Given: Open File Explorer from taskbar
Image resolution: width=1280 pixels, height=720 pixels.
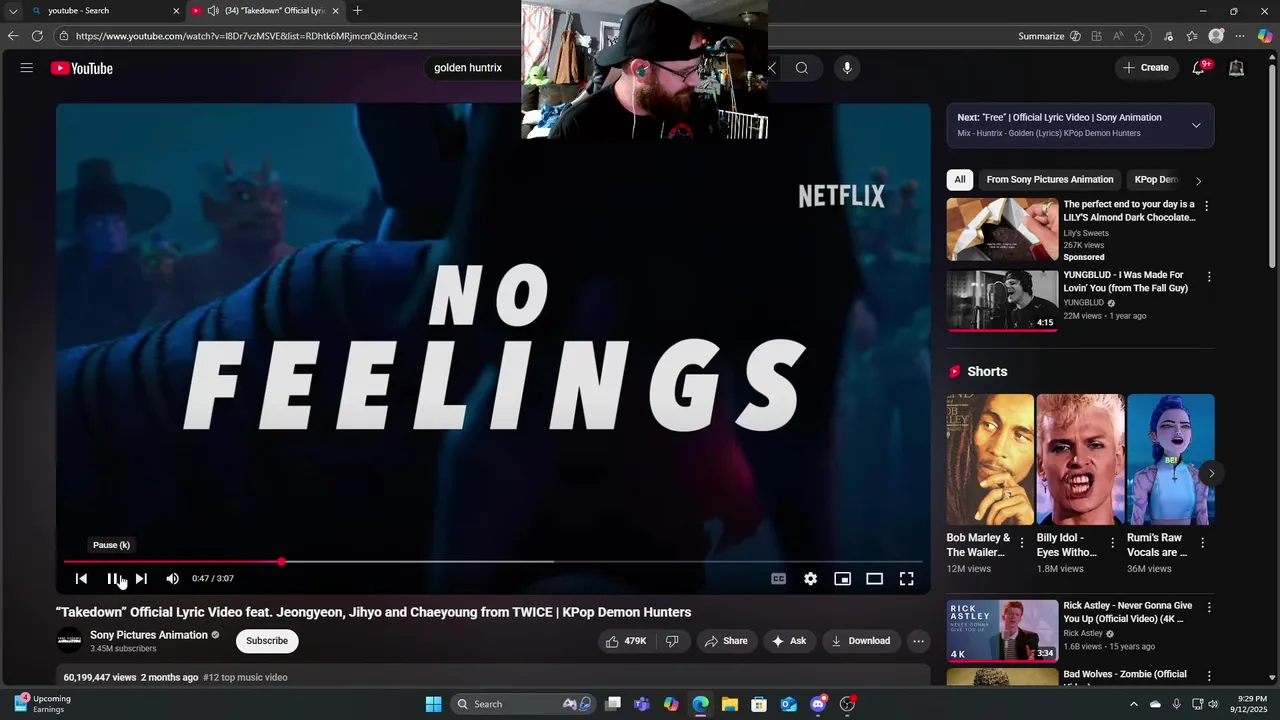Looking at the screenshot, I should 730,704.
